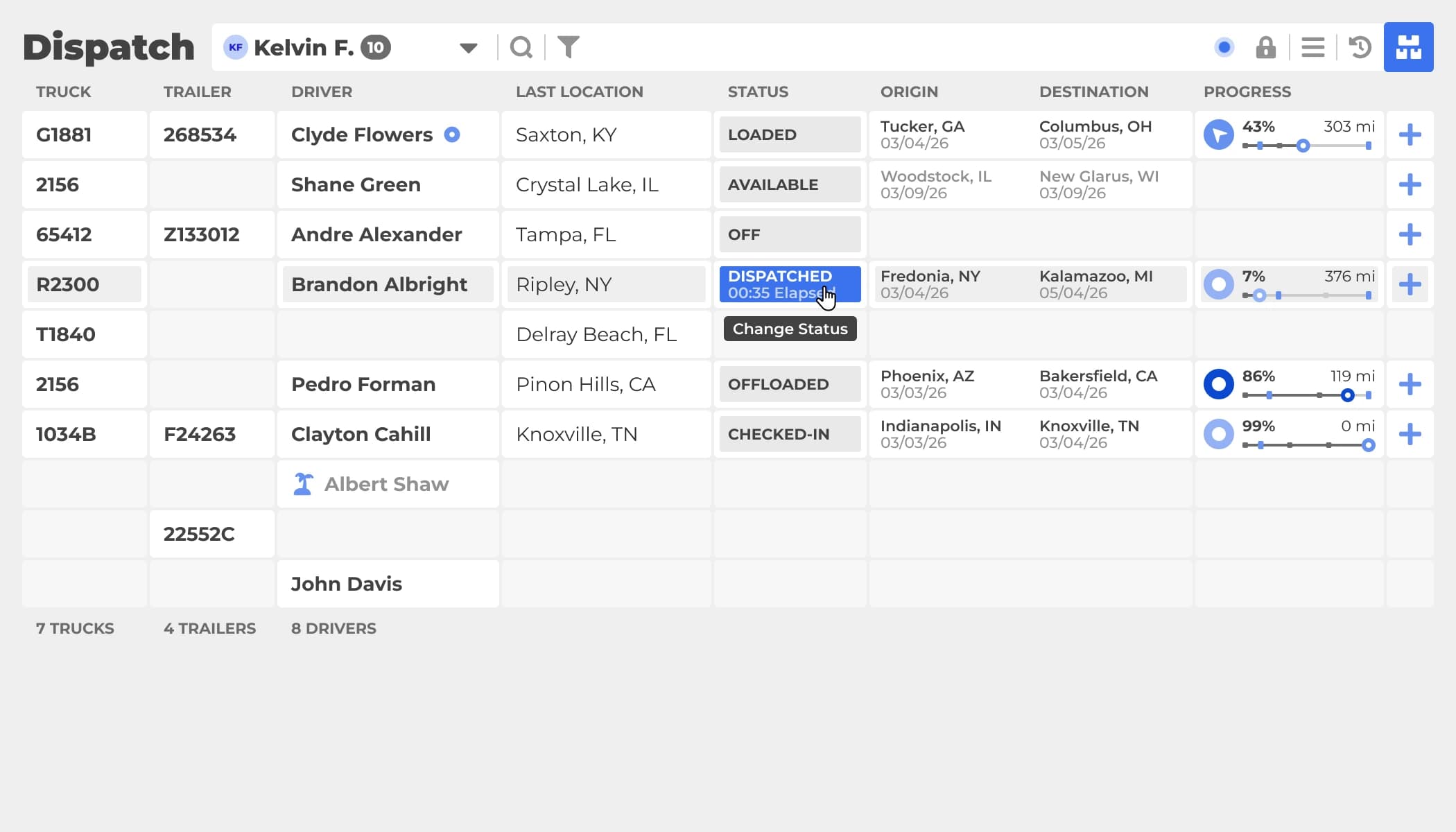Toggle the lock icon in the toolbar
Viewport: 1456px width, 832px height.
1266,47
